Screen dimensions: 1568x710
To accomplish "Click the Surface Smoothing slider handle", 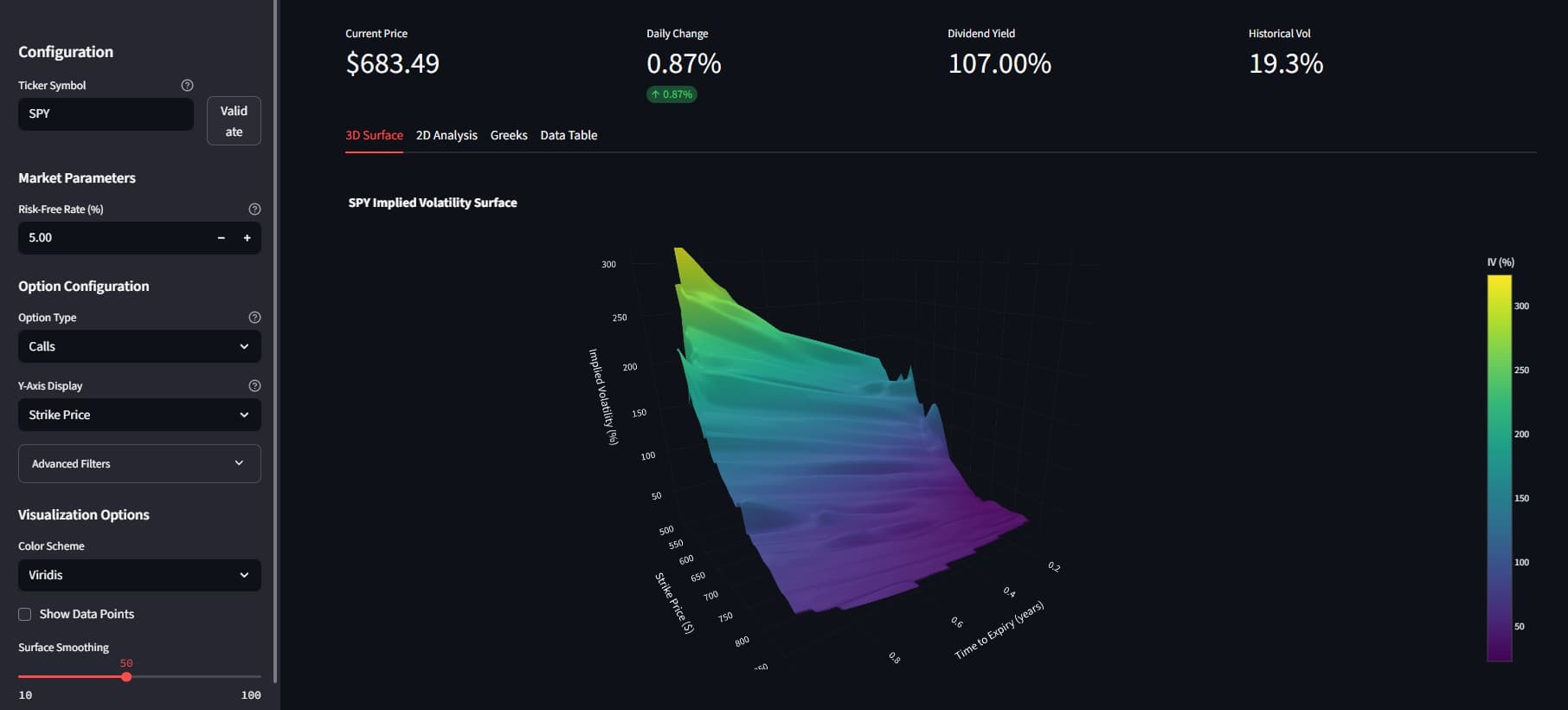I will [x=126, y=676].
